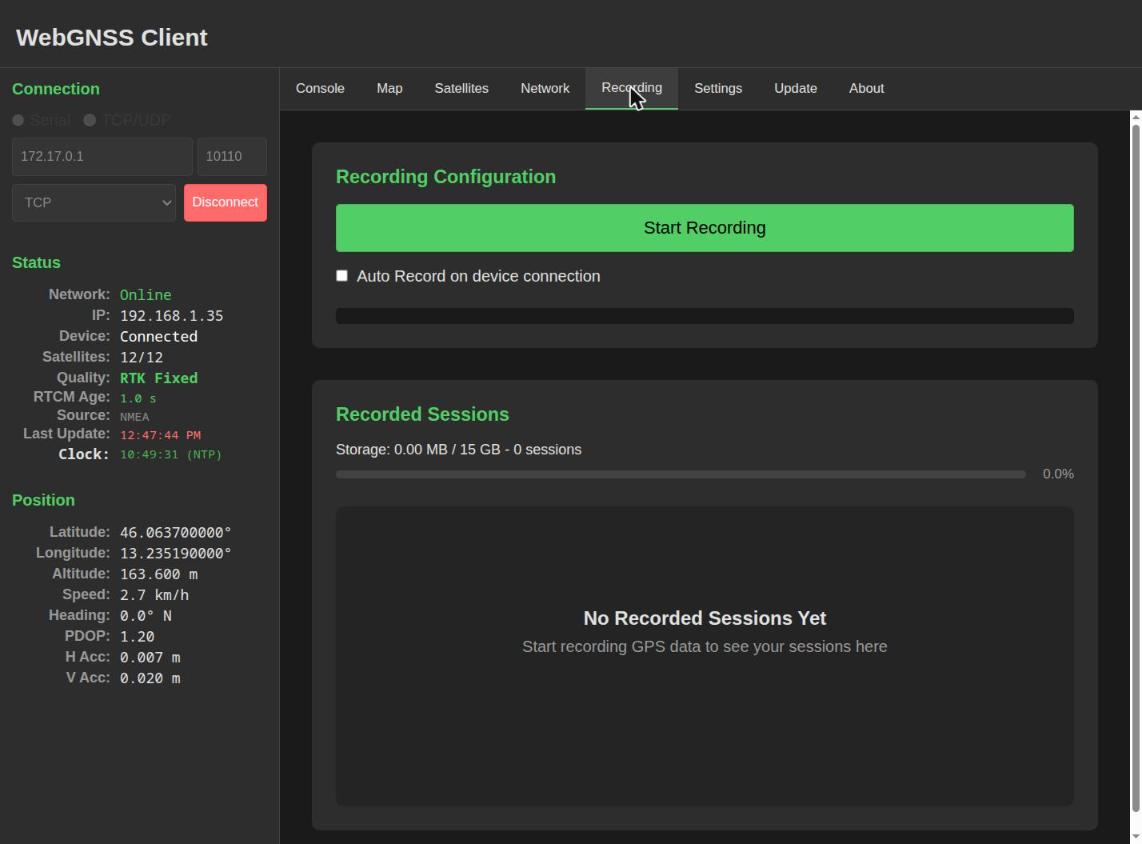This screenshot has width=1142, height=844.
Task: Open the Settings tab
Action: [x=718, y=88]
